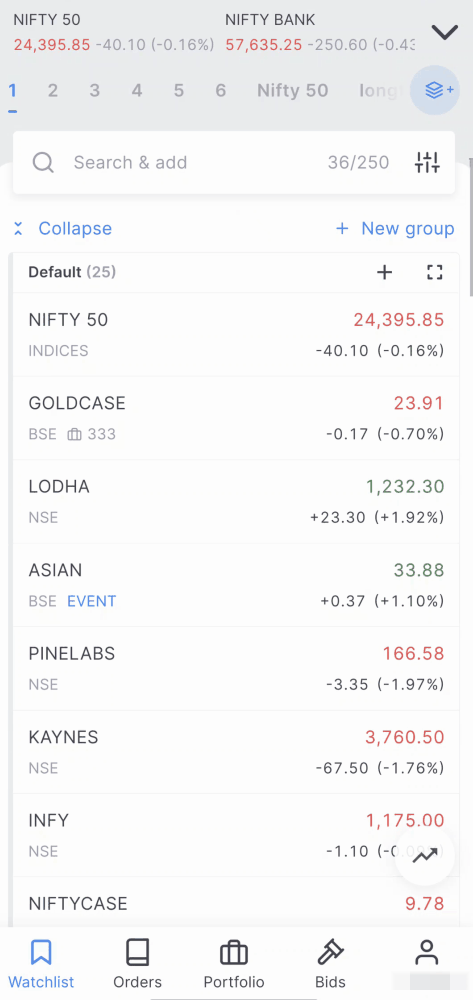
Task: Switch to the Nifty 50 watchlist tab
Action: 293,91
